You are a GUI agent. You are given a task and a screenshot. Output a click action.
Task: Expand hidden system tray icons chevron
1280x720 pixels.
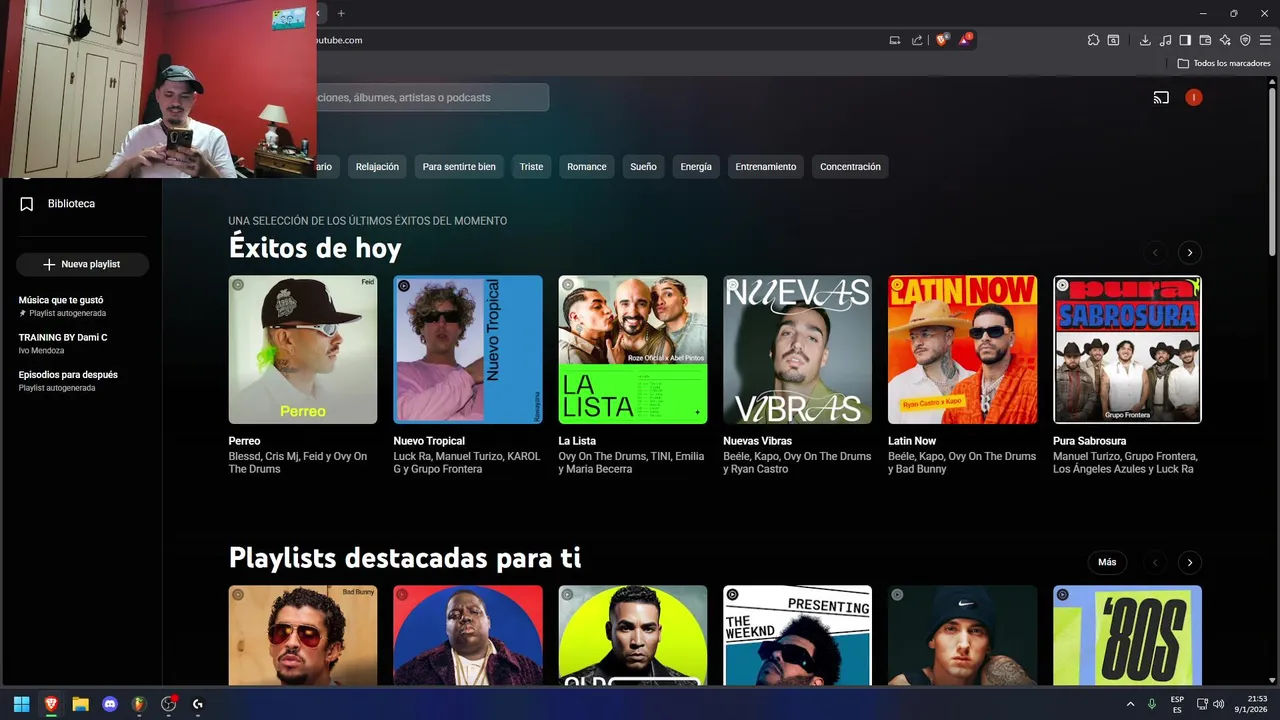[1130, 704]
